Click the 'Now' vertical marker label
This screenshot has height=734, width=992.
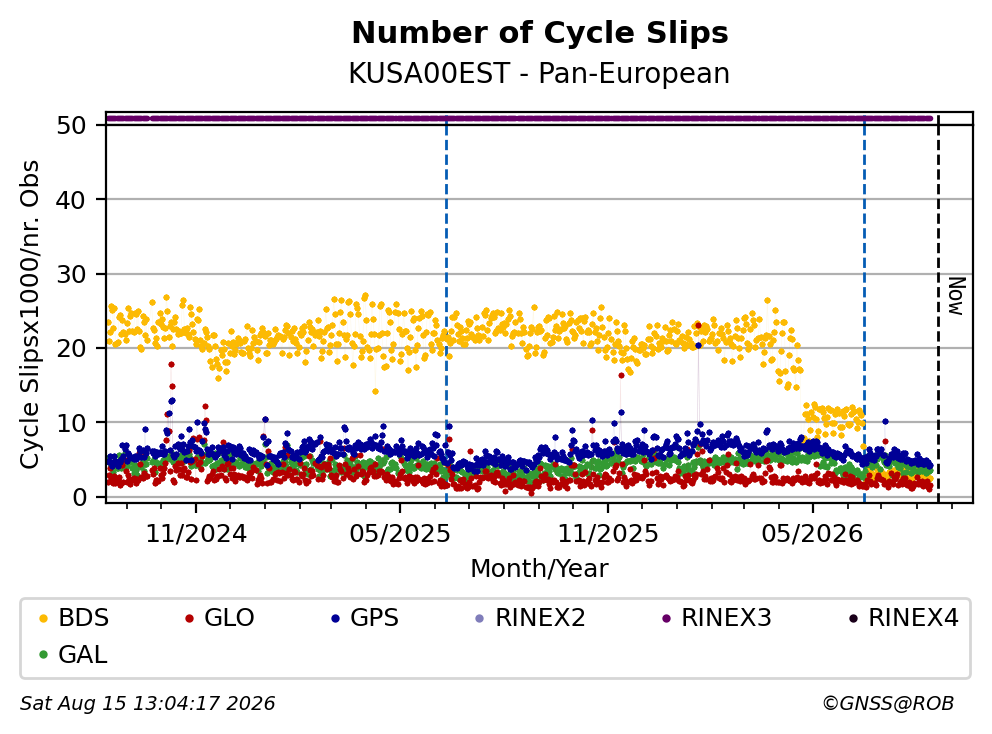957,296
